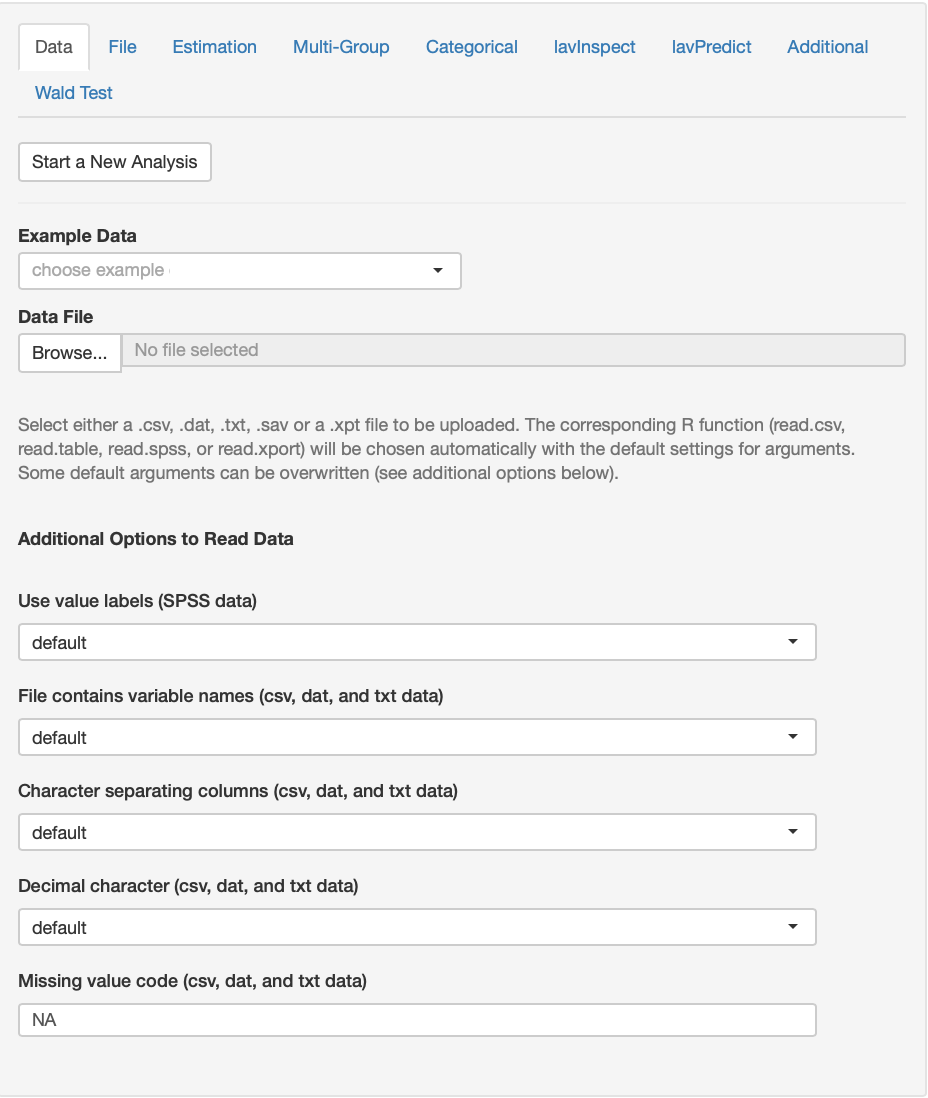Click the Missing value code field
This screenshot has width=928, height=1098.
click(x=417, y=1021)
